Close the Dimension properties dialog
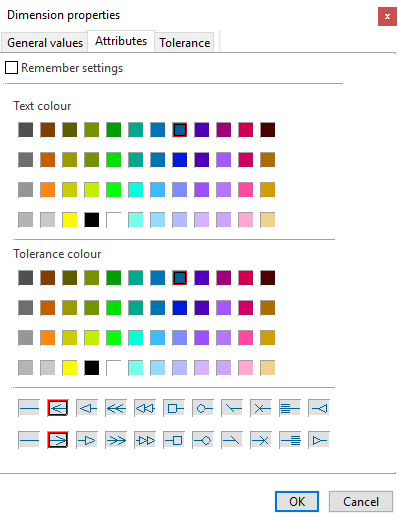 pyautogui.click(x=387, y=16)
